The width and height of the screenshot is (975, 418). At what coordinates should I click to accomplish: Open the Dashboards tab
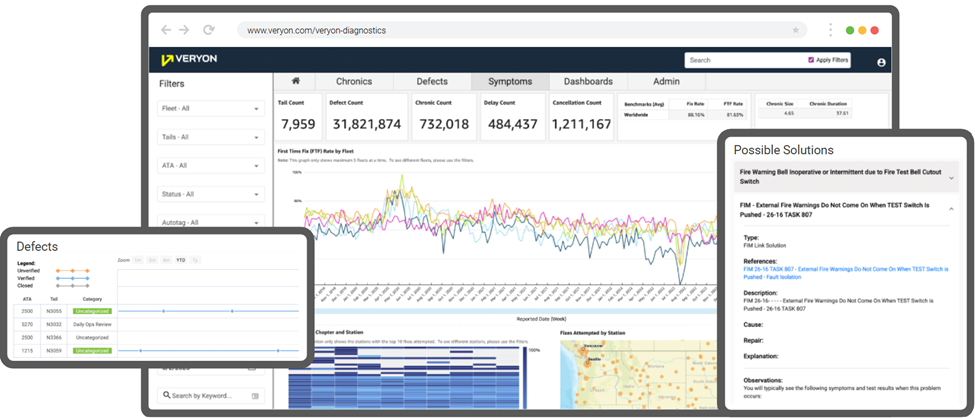coord(588,82)
